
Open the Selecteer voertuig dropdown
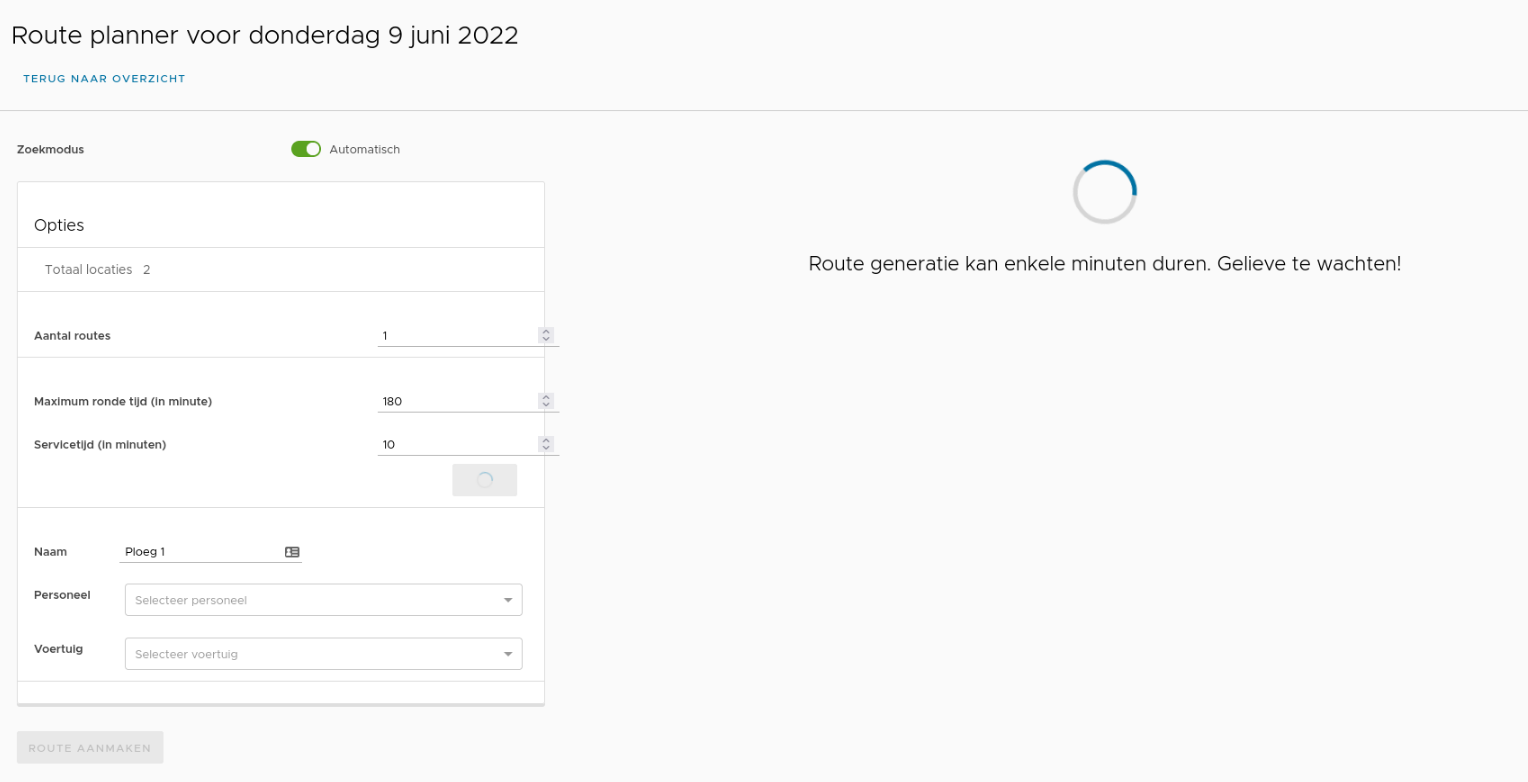click(x=310, y=654)
